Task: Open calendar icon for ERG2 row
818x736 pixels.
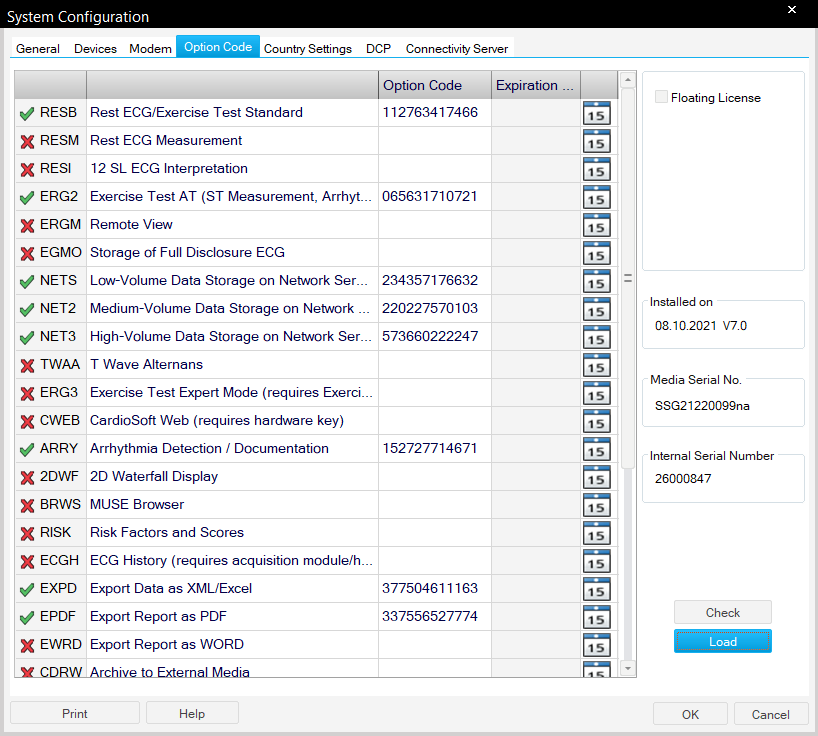Action: coord(596,197)
